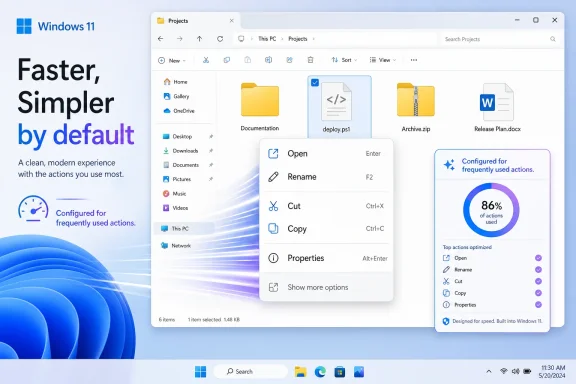
Task: Click the Share icon in Explorer toolbar
Action: click(289, 60)
